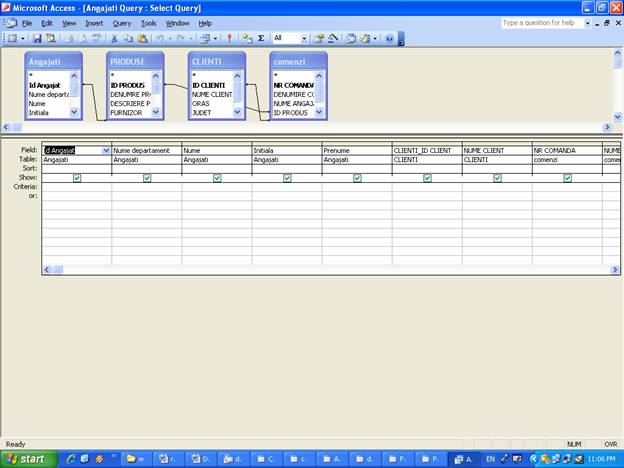Click the Undo toolbar icon
This screenshot has width=624, height=468.
(x=160, y=38)
